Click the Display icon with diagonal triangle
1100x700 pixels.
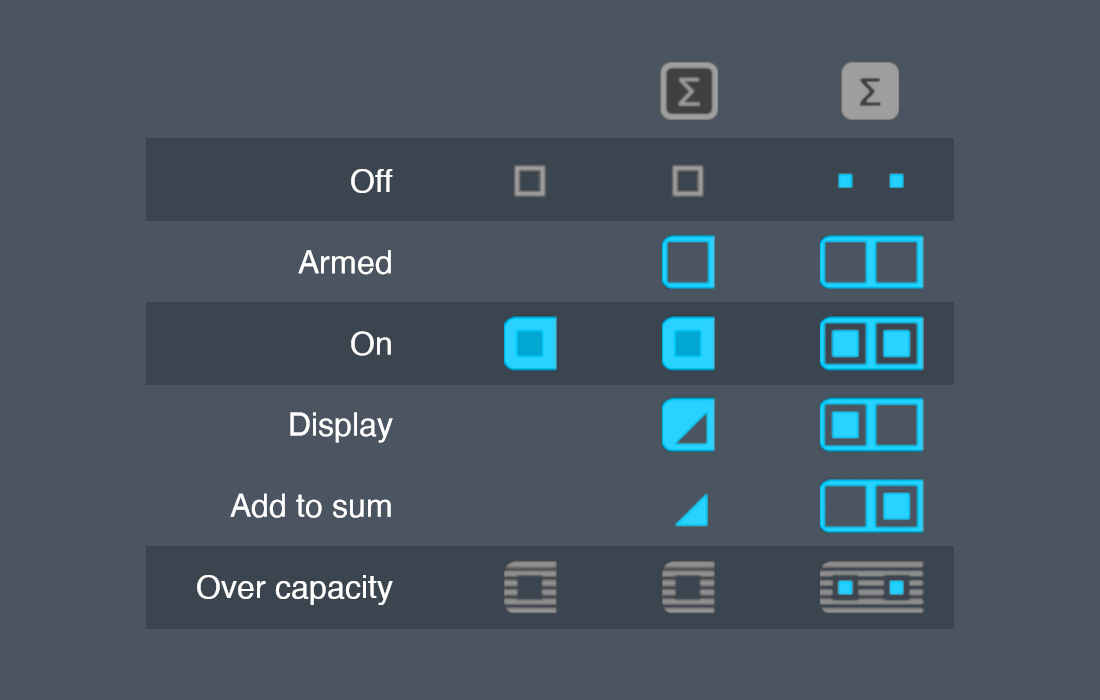[688, 425]
